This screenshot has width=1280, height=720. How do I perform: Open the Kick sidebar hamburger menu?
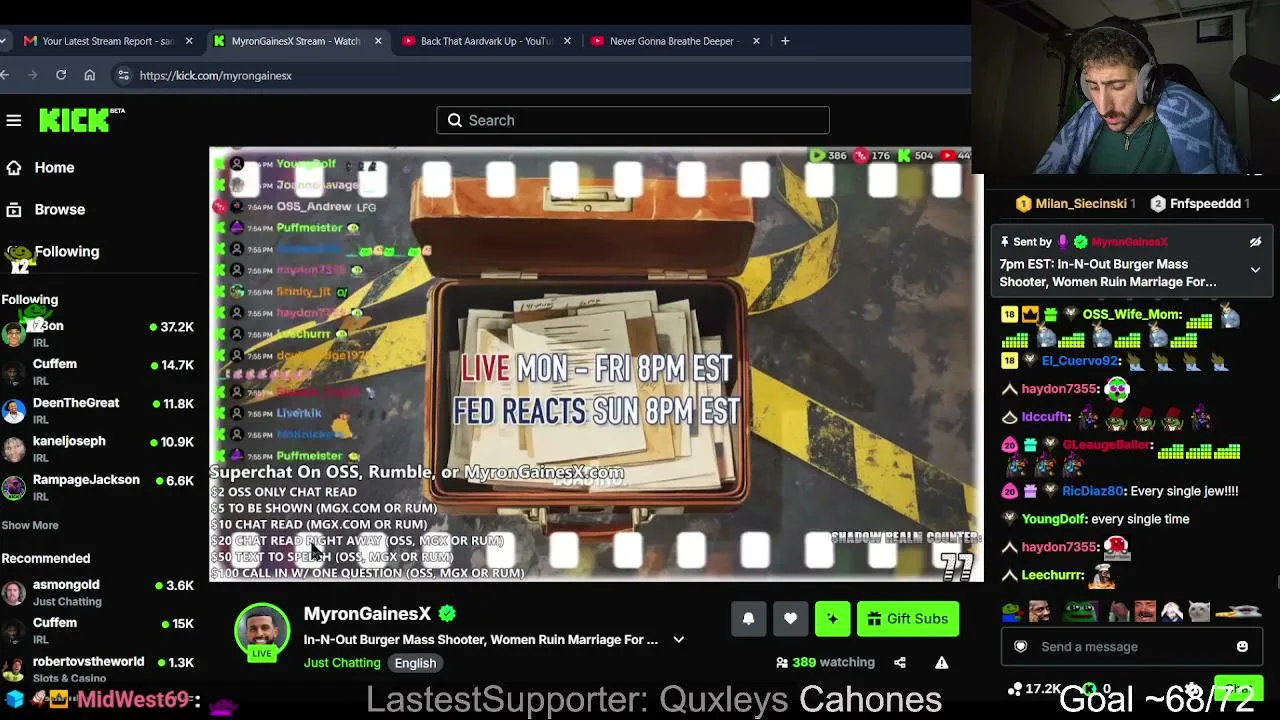pos(14,120)
